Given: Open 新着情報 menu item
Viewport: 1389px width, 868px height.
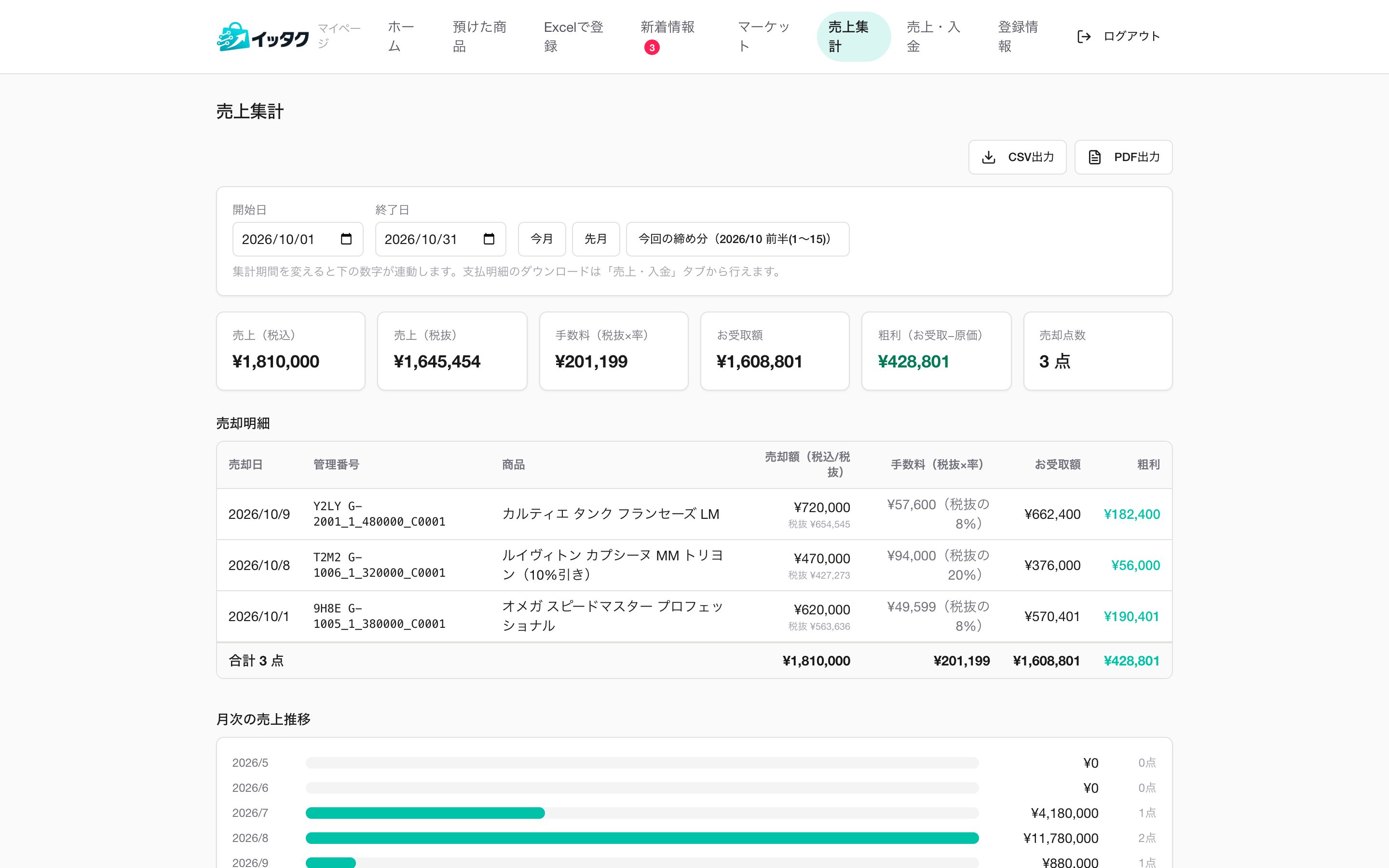Looking at the screenshot, I should click(x=667, y=37).
